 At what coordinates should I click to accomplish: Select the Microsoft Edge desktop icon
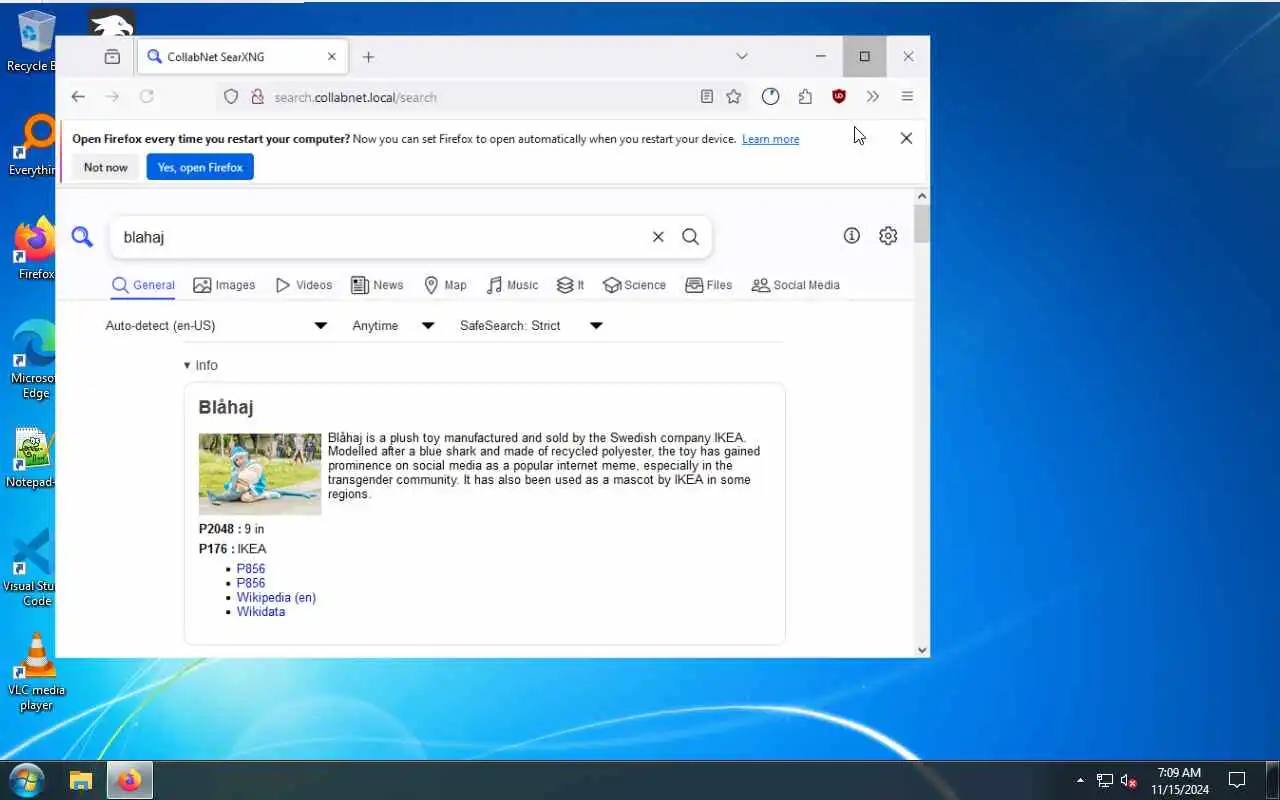[32, 360]
